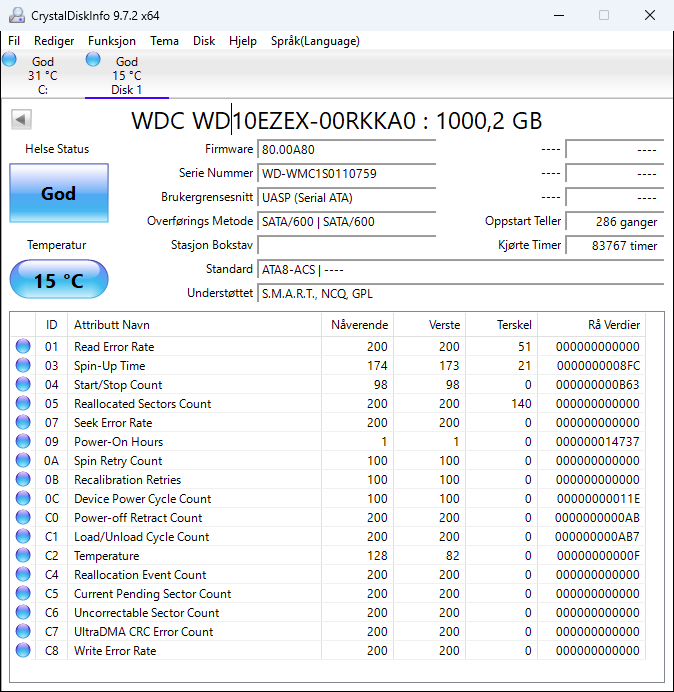This screenshot has width=674, height=692.
Task: Click raw value 000000000B63
Action: (598, 385)
